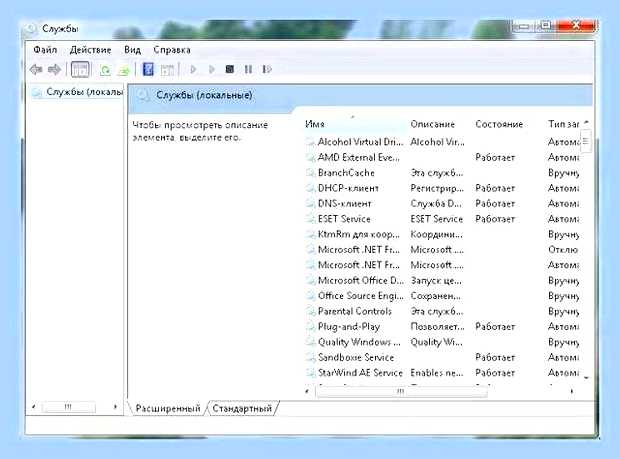Click the services list vertical scrollbar thumb
Viewport: 620px width, 459px height.
click(x=586, y=141)
